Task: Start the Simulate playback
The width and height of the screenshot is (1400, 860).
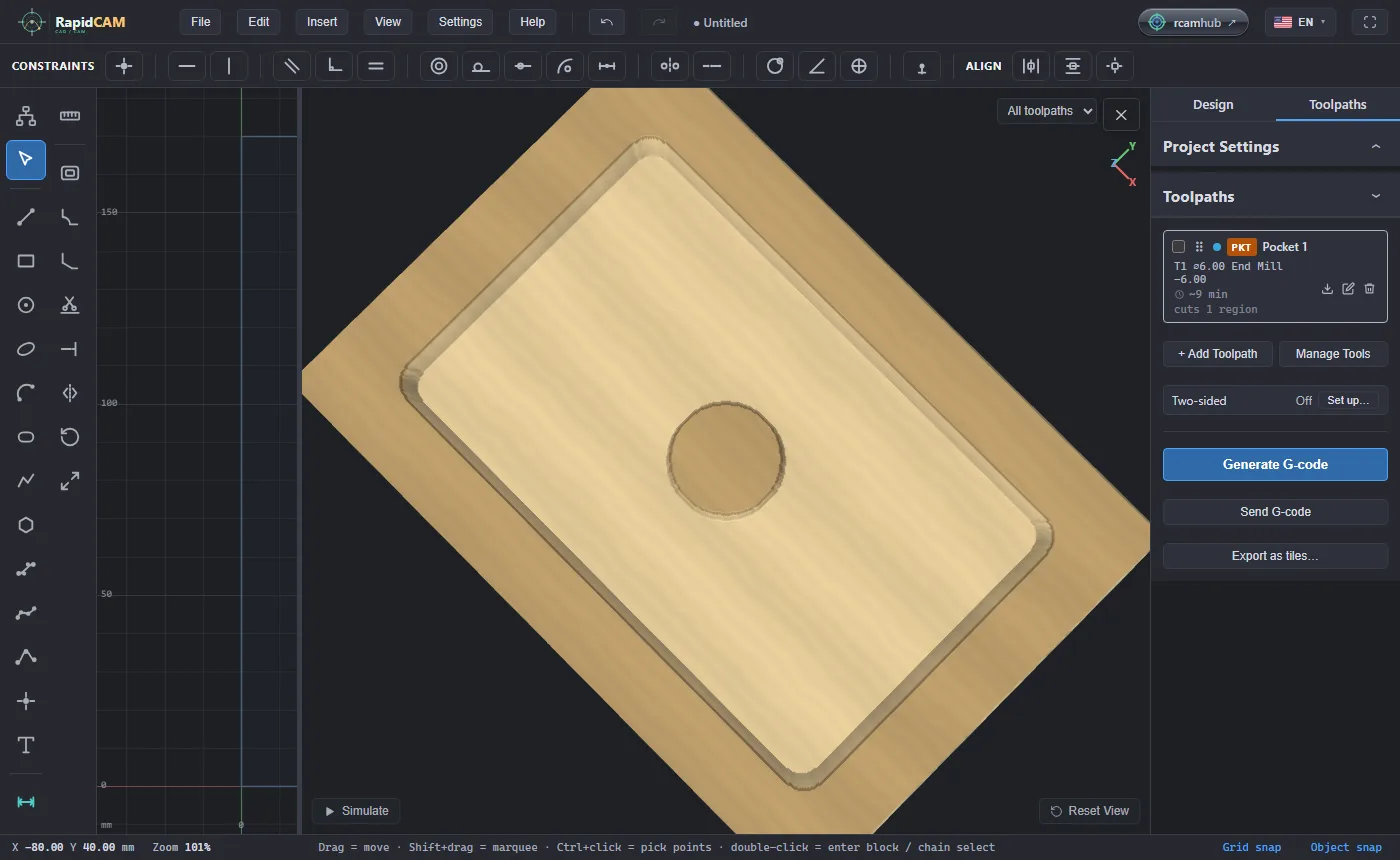Action: click(x=357, y=811)
